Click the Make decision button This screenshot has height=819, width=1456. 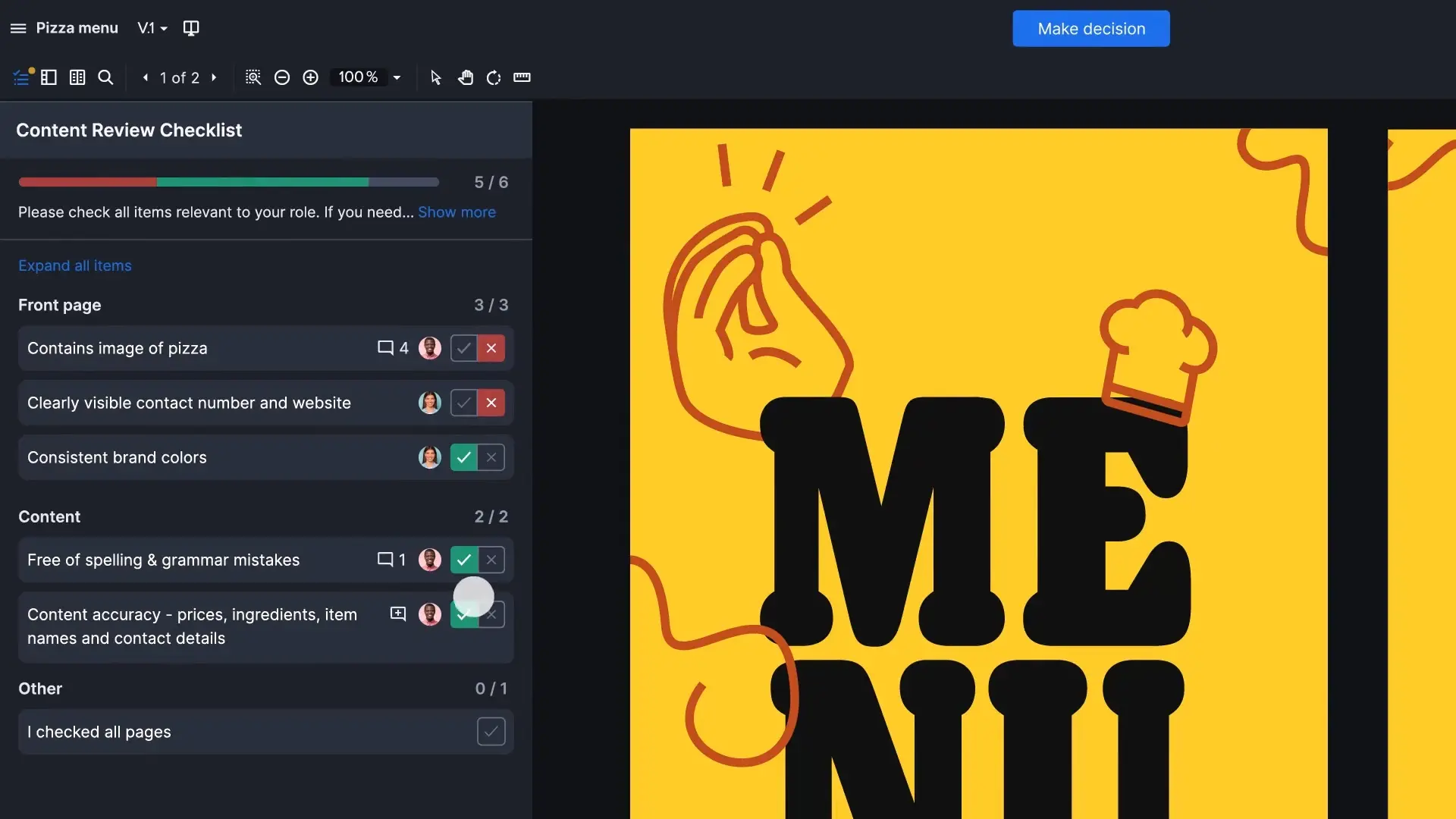coord(1090,29)
